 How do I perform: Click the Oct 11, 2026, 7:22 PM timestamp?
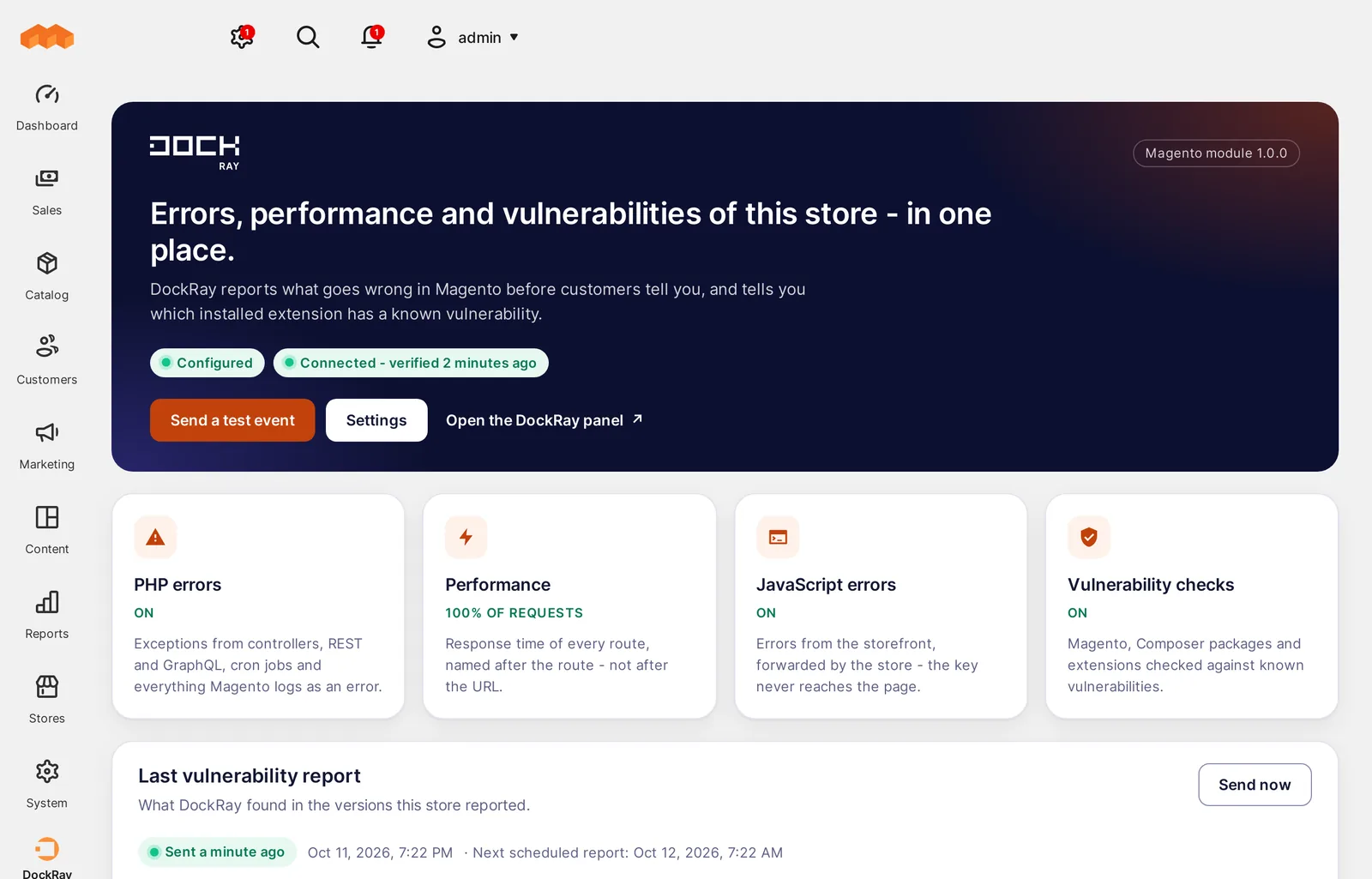pos(380,852)
